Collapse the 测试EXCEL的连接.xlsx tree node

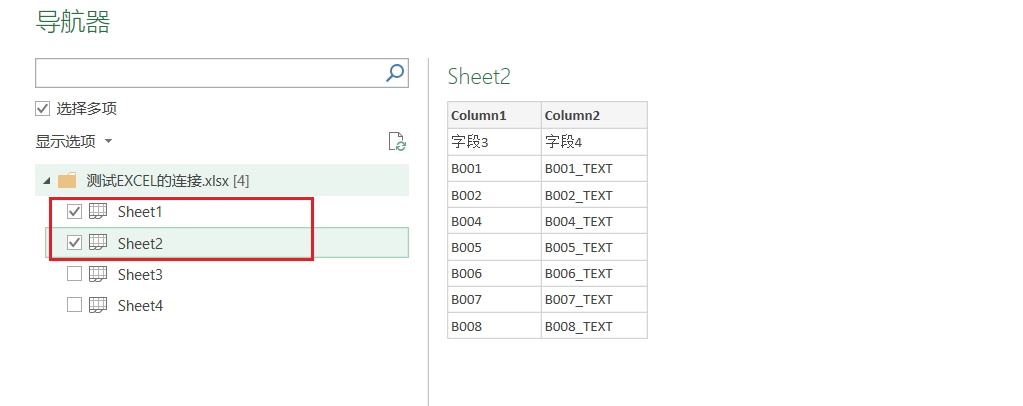(x=47, y=181)
